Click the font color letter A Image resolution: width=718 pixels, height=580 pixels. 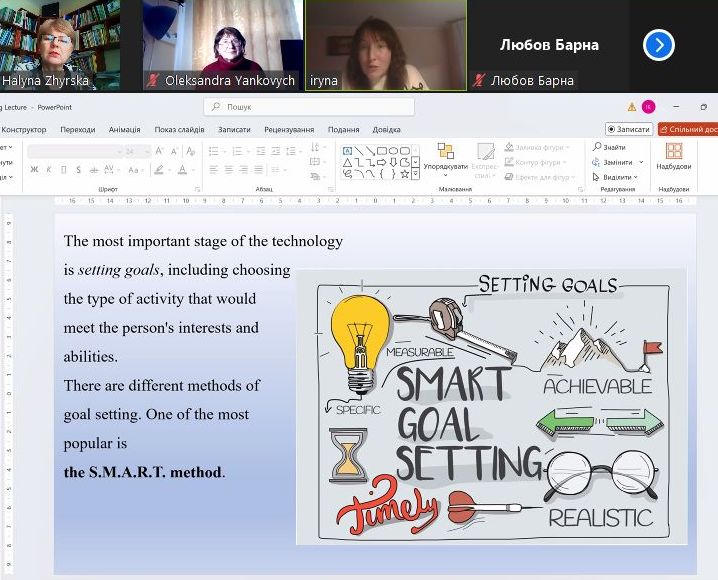click(183, 170)
